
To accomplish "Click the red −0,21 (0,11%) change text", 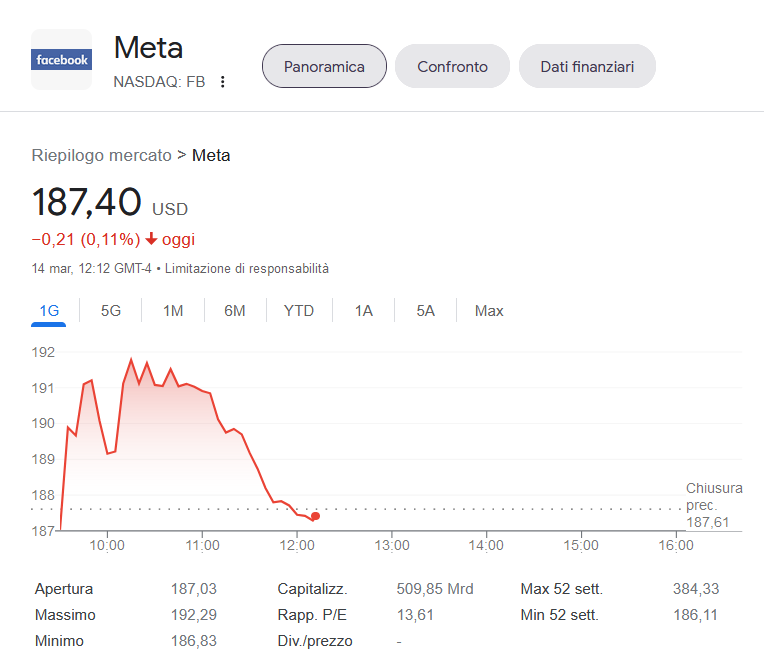I will (x=86, y=239).
